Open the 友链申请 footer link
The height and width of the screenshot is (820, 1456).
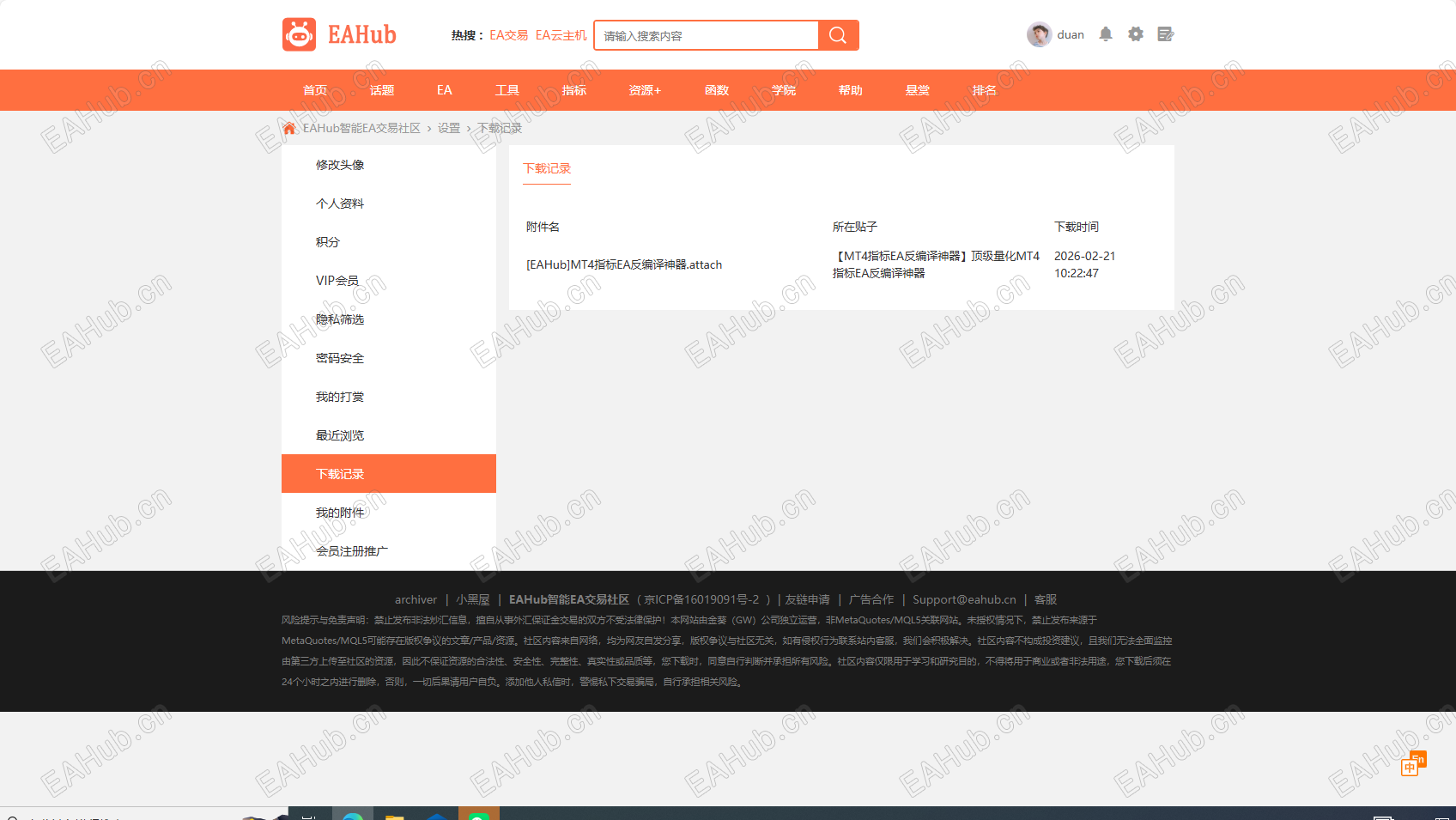[x=808, y=599]
